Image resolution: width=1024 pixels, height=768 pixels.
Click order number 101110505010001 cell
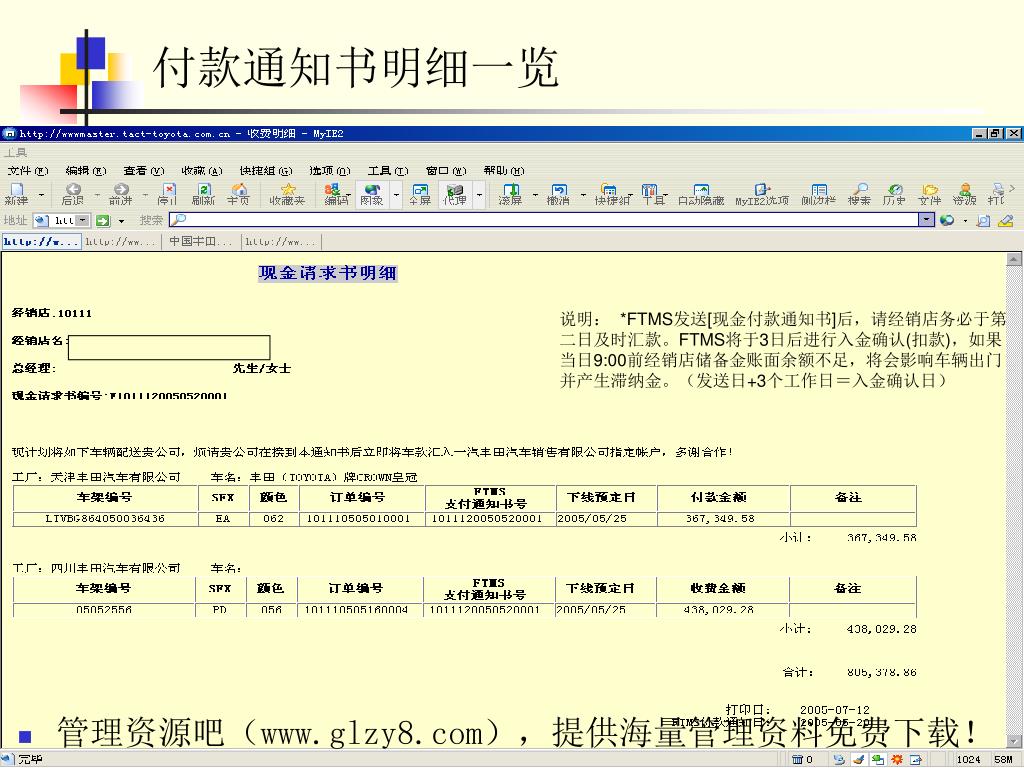[359, 519]
